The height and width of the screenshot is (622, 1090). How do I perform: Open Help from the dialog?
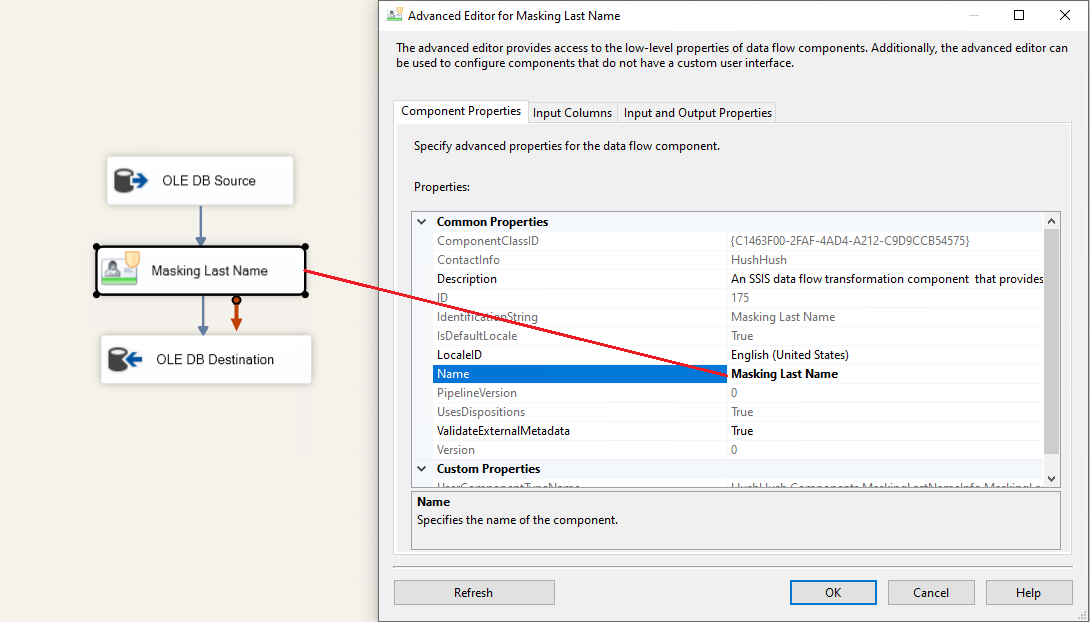click(1028, 593)
